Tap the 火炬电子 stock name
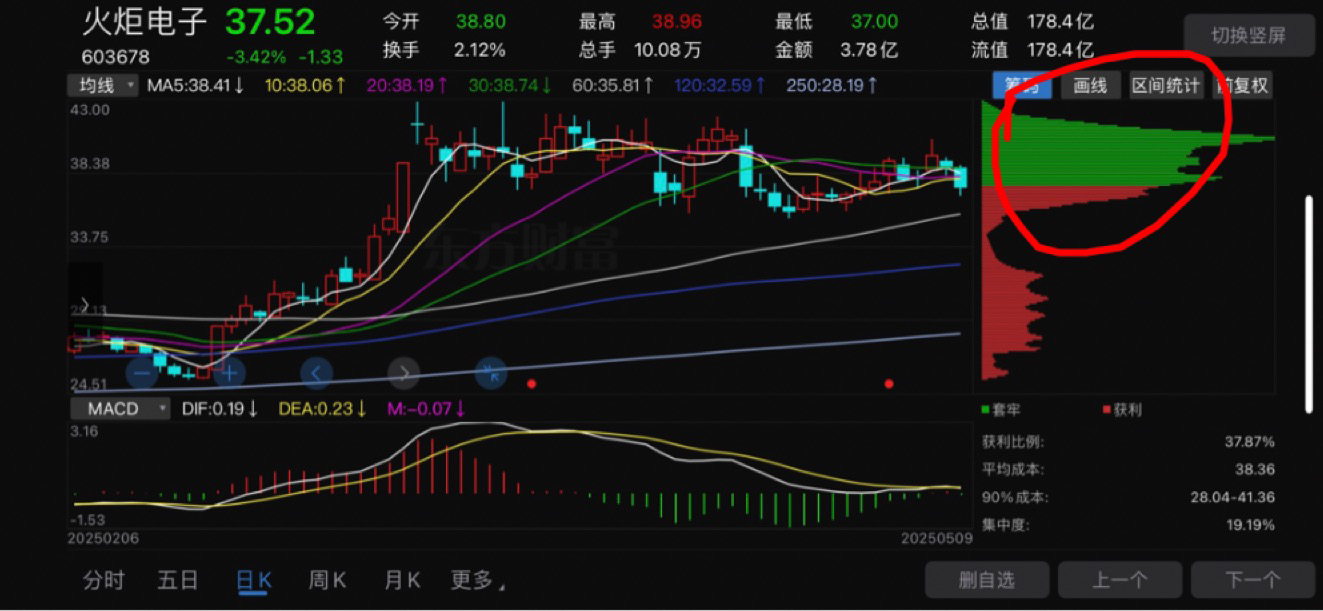 (144, 22)
